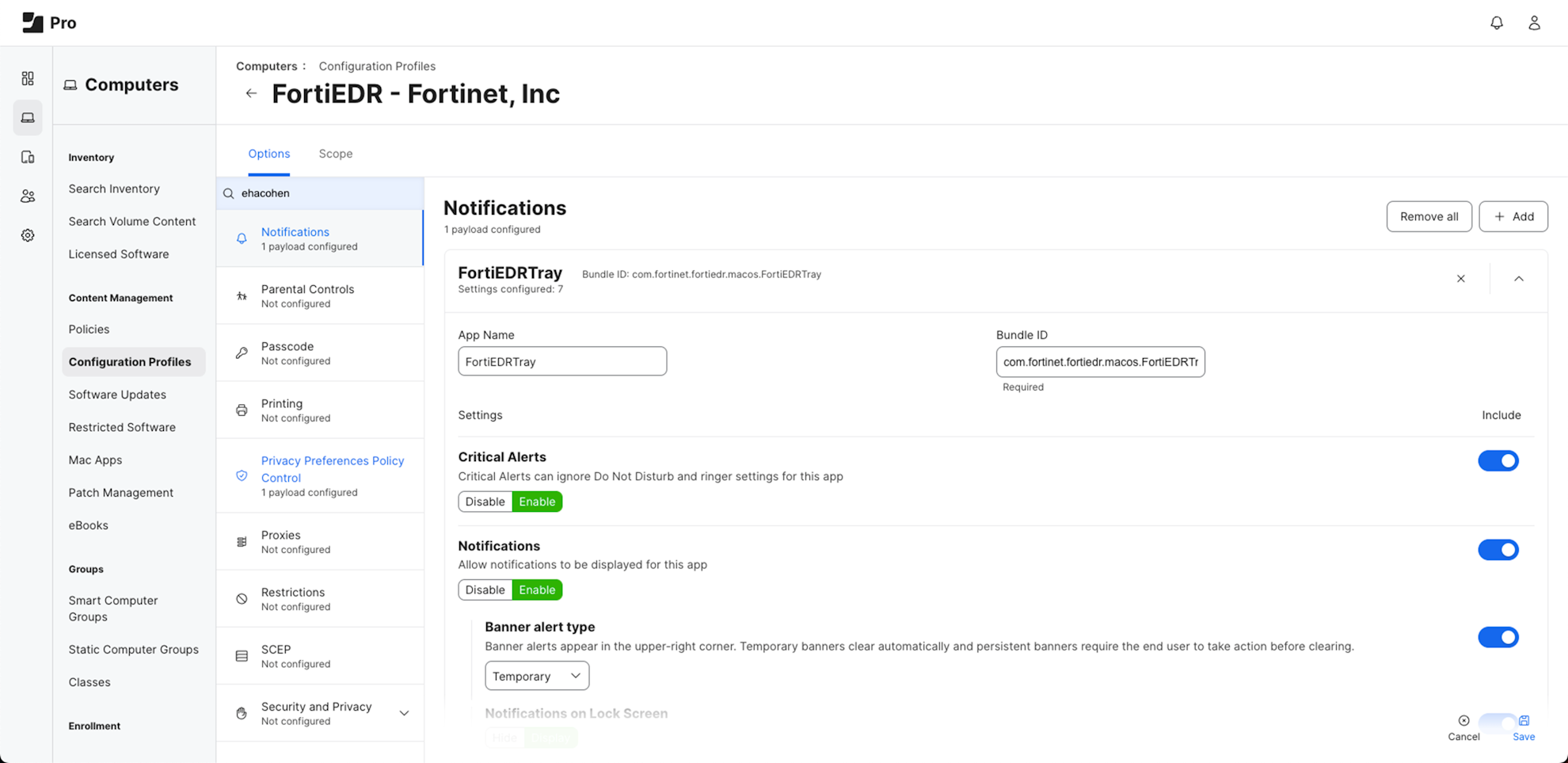Click the back arrow beside FortiEDR title
The width and height of the screenshot is (1568, 763).
coord(251,93)
